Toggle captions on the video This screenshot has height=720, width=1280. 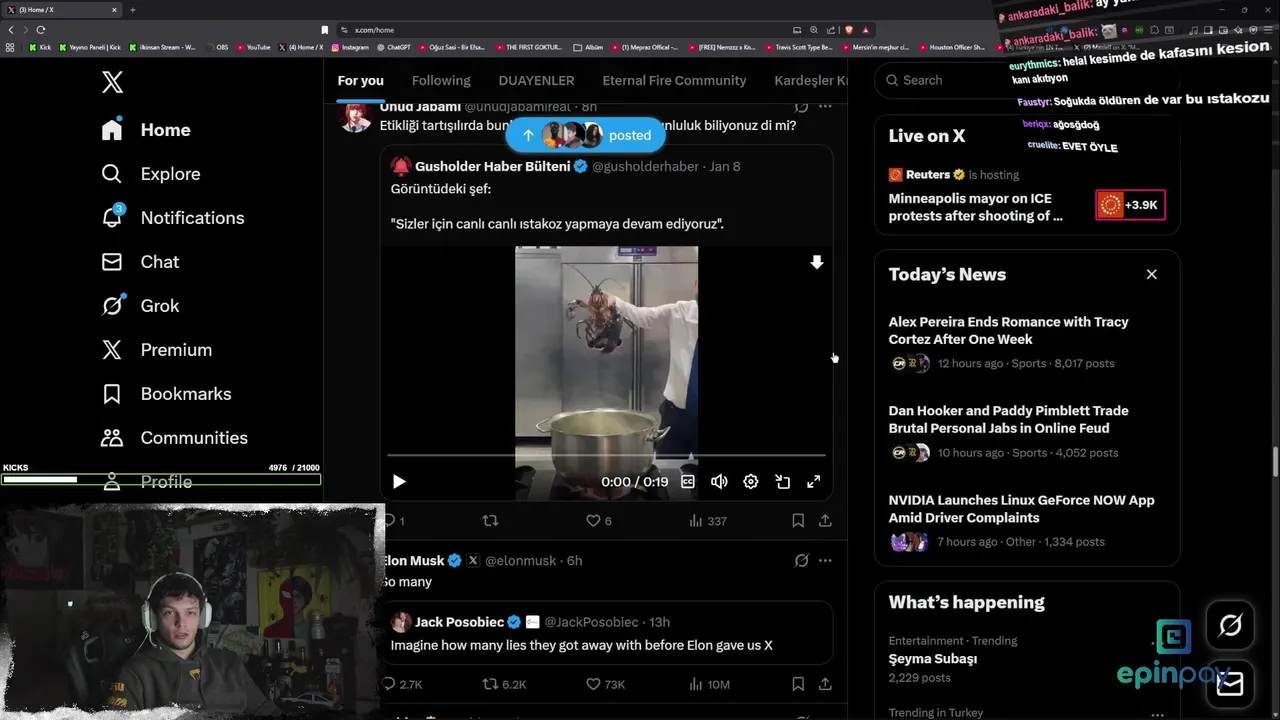(x=688, y=482)
